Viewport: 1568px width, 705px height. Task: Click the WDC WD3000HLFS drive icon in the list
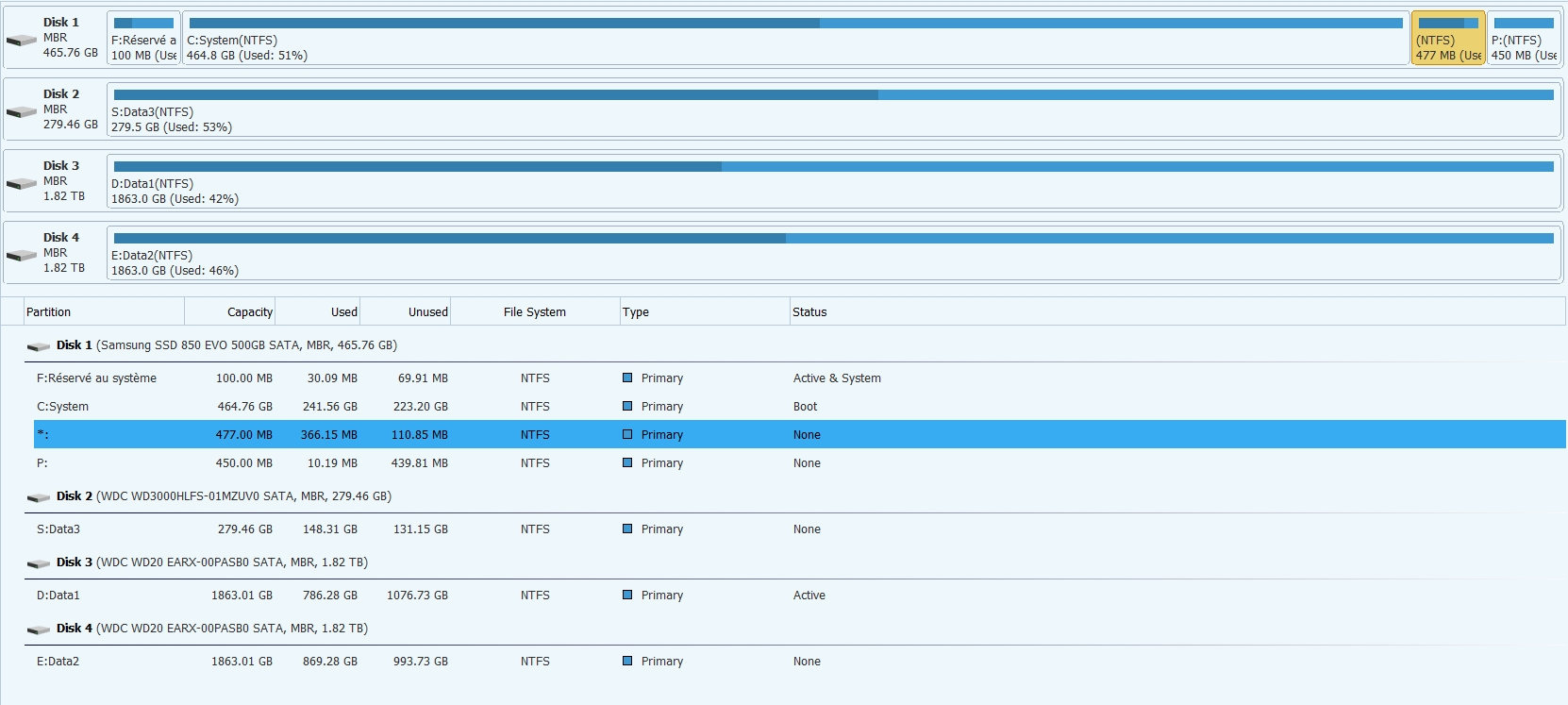[x=39, y=497]
